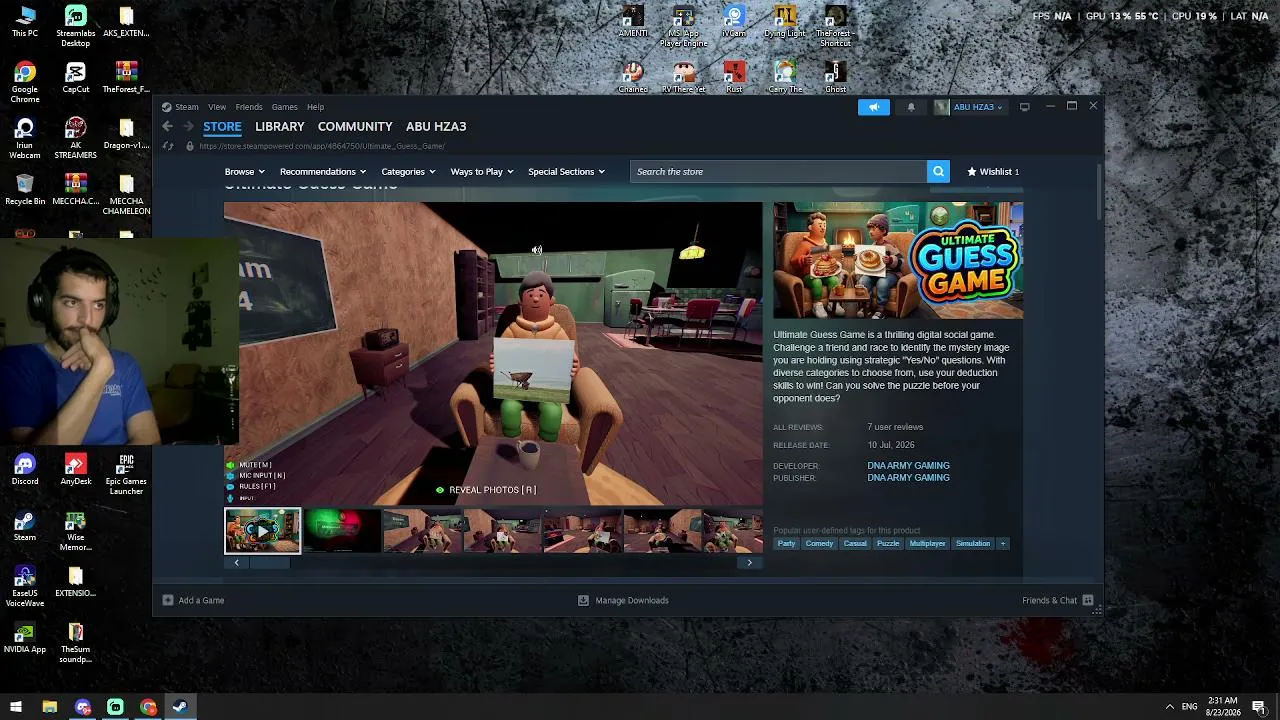Open the Friends menu
The width and height of the screenshot is (1280, 720).
(249, 107)
